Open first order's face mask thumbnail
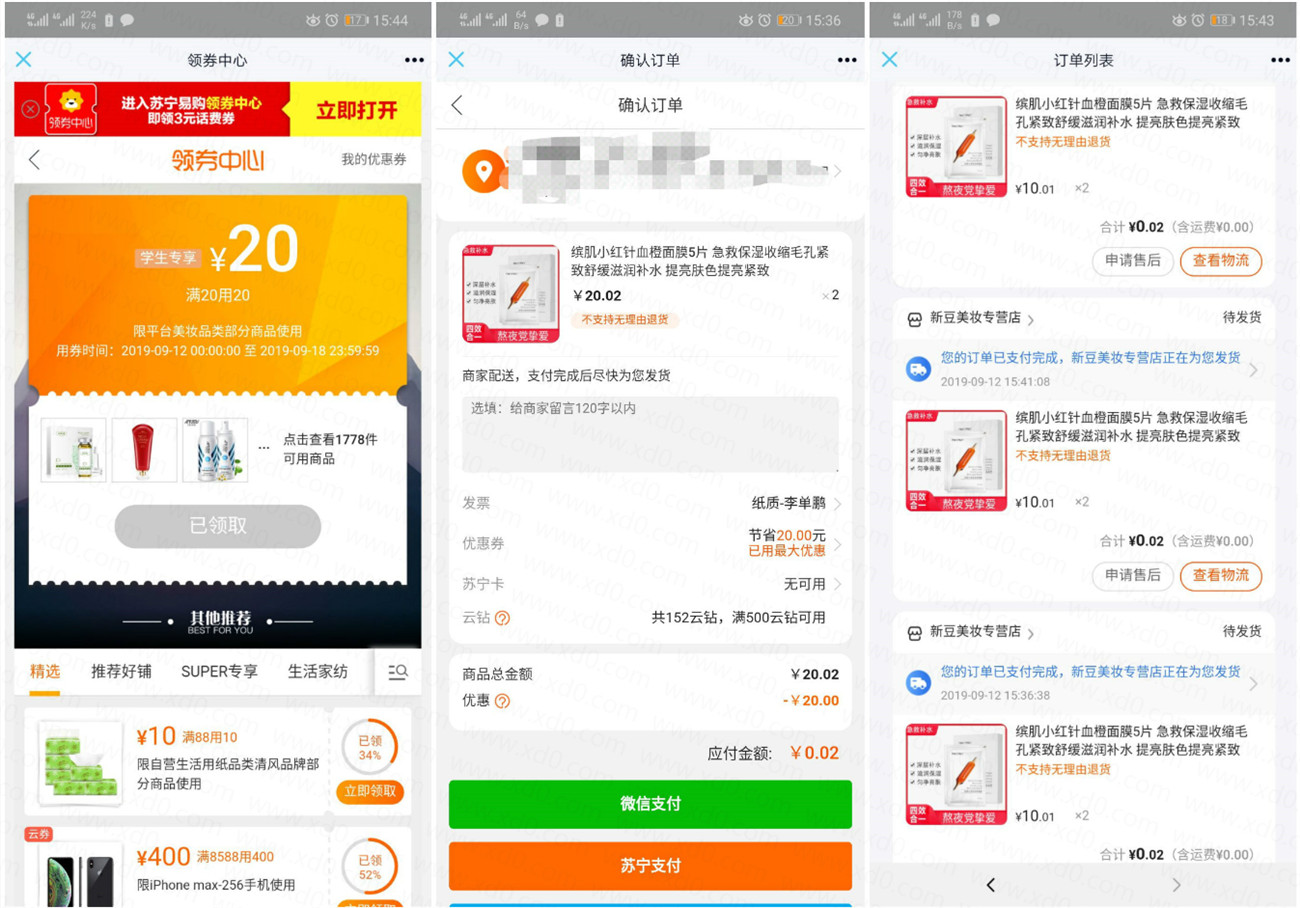 tap(956, 147)
